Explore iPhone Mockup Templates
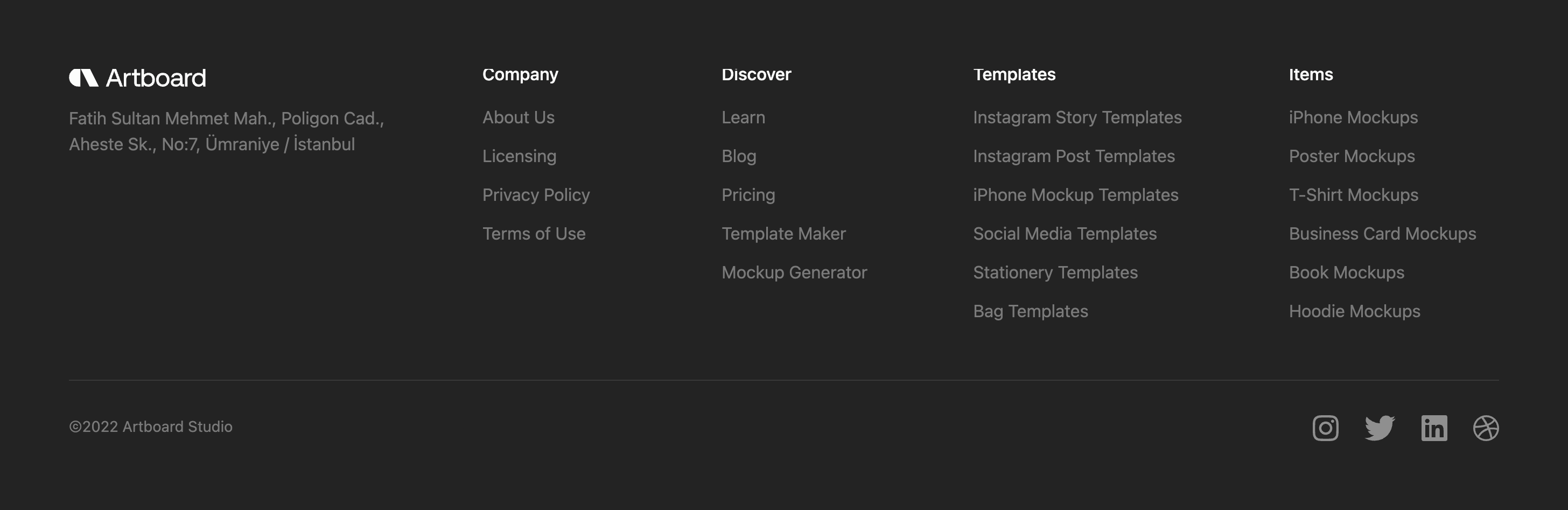The width and height of the screenshot is (1568, 510). pos(1075,195)
